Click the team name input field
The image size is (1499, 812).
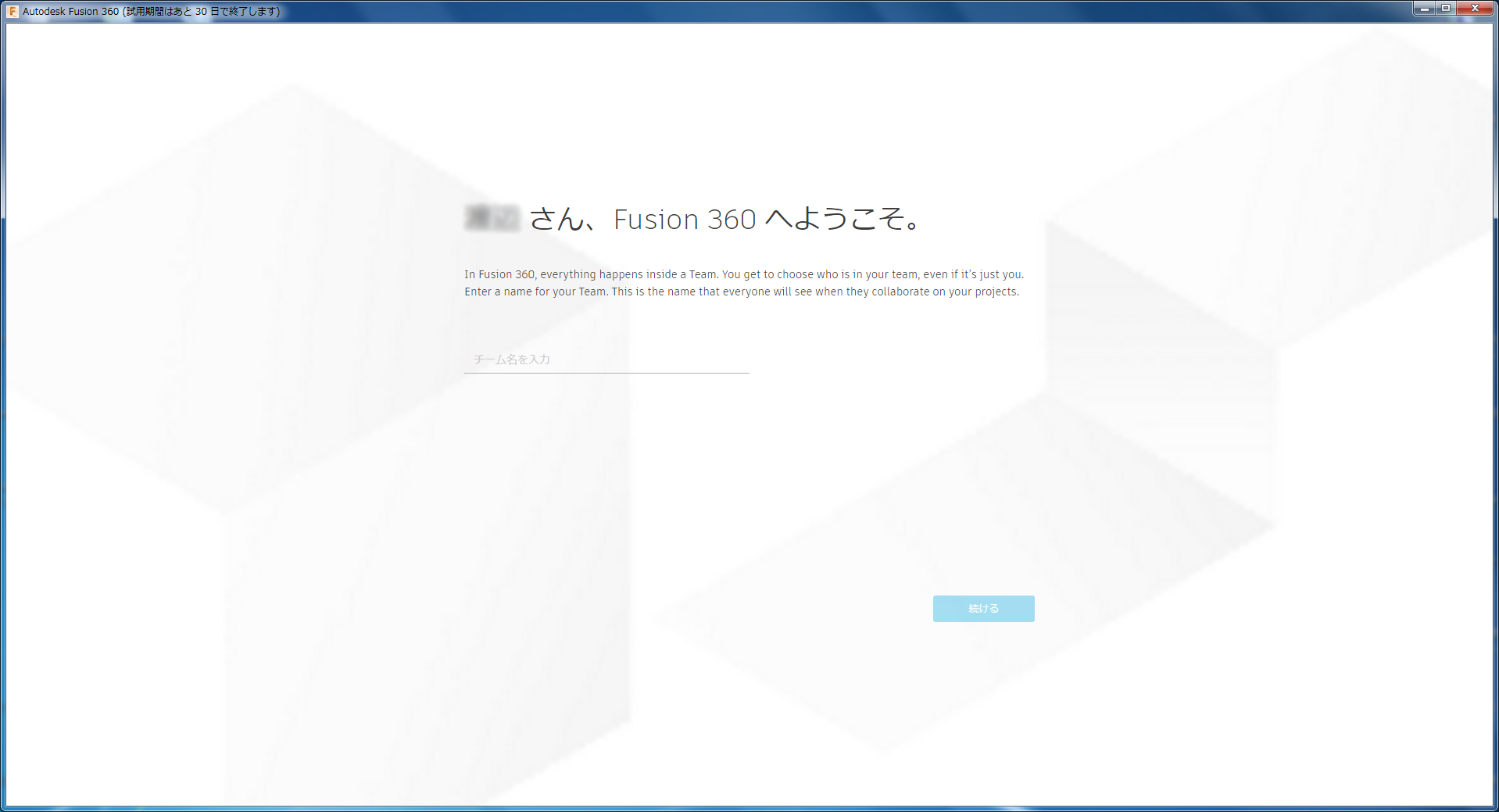pos(606,359)
